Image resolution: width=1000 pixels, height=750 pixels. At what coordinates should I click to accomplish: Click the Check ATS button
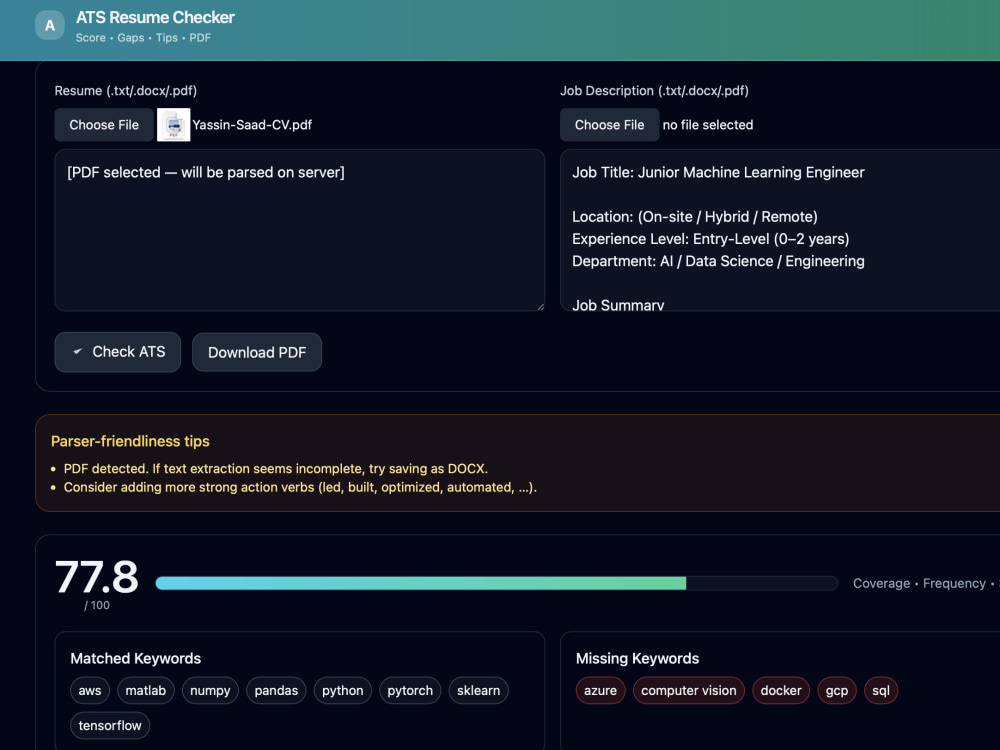(x=118, y=352)
